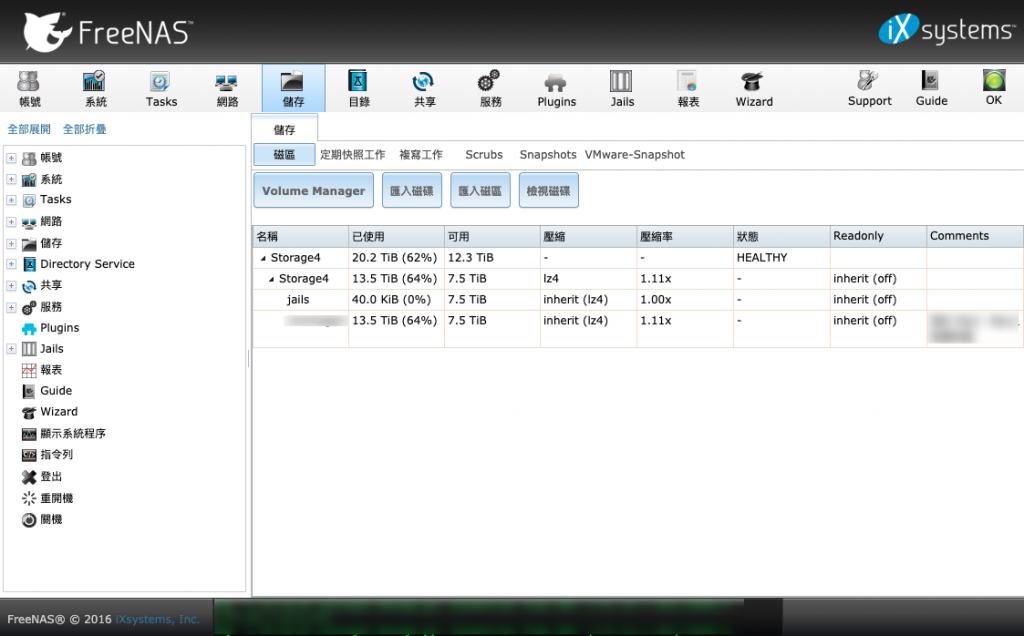Viewport: 1024px width, 636px height.
Task: Open the Volume Manager
Action: 313,191
